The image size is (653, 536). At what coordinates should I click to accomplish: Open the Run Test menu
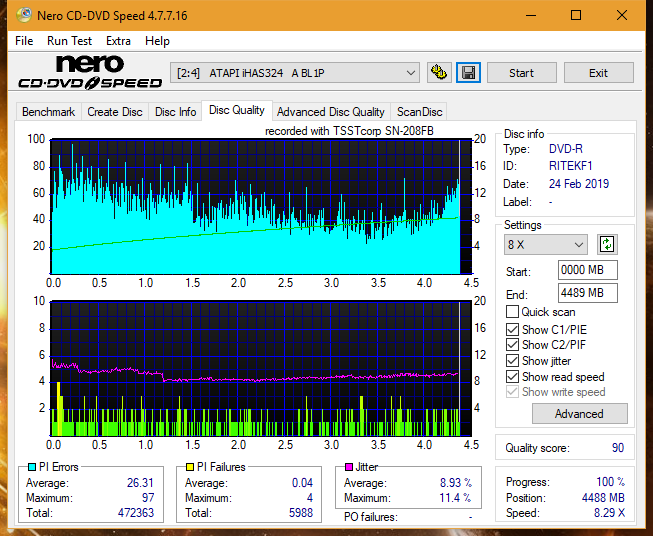click(x=69, y=41)
